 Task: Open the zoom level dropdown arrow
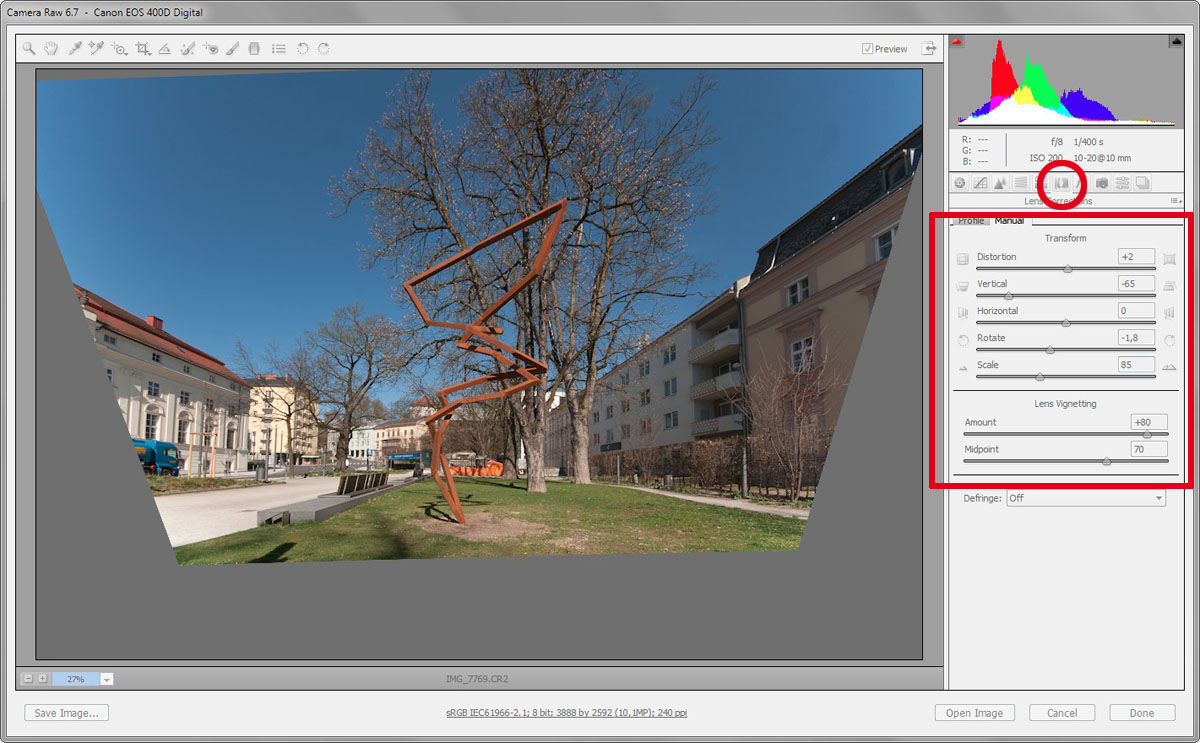107,679
